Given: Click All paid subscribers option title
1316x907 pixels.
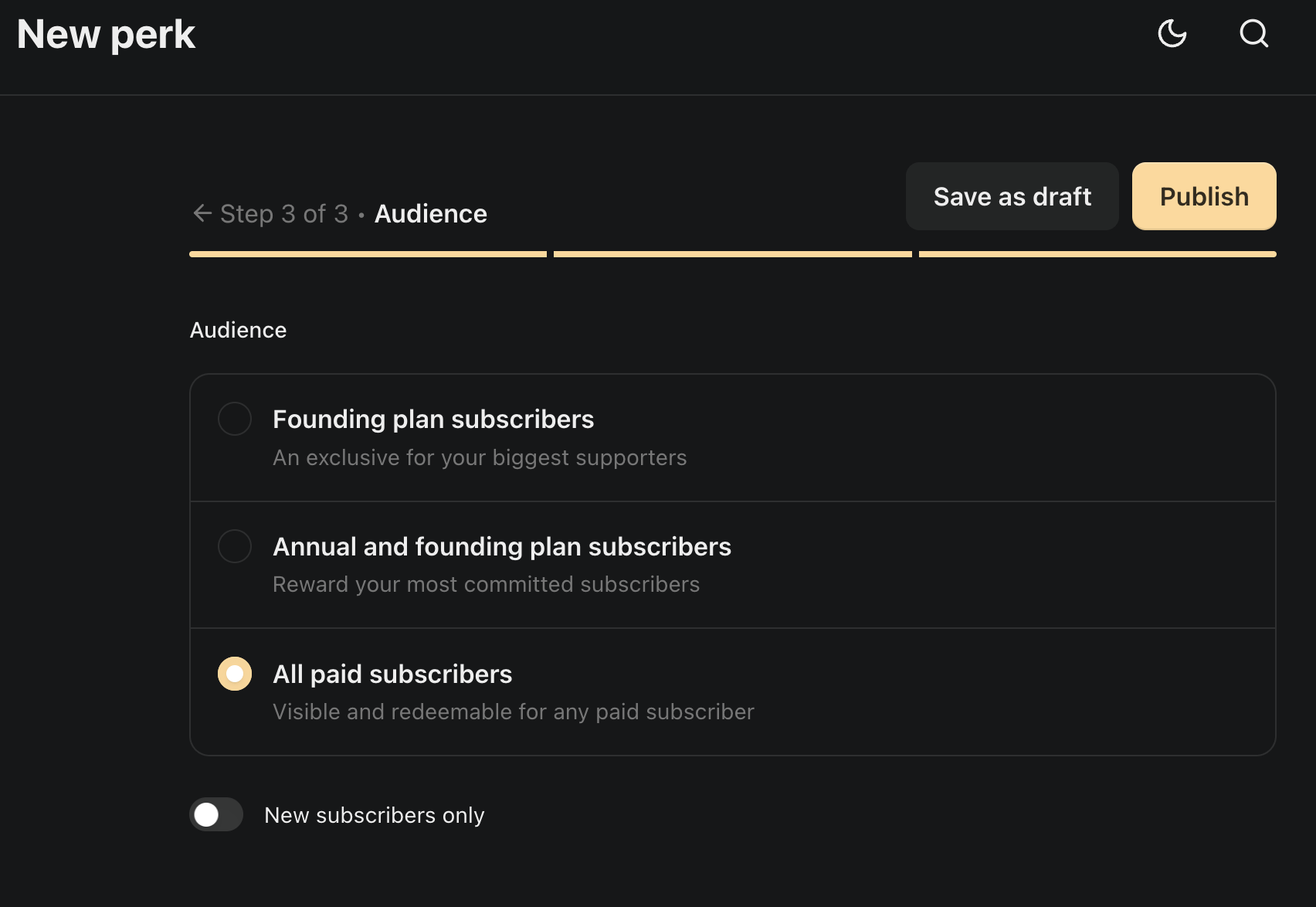Looking at the screenshot, I should pos(392,674).
